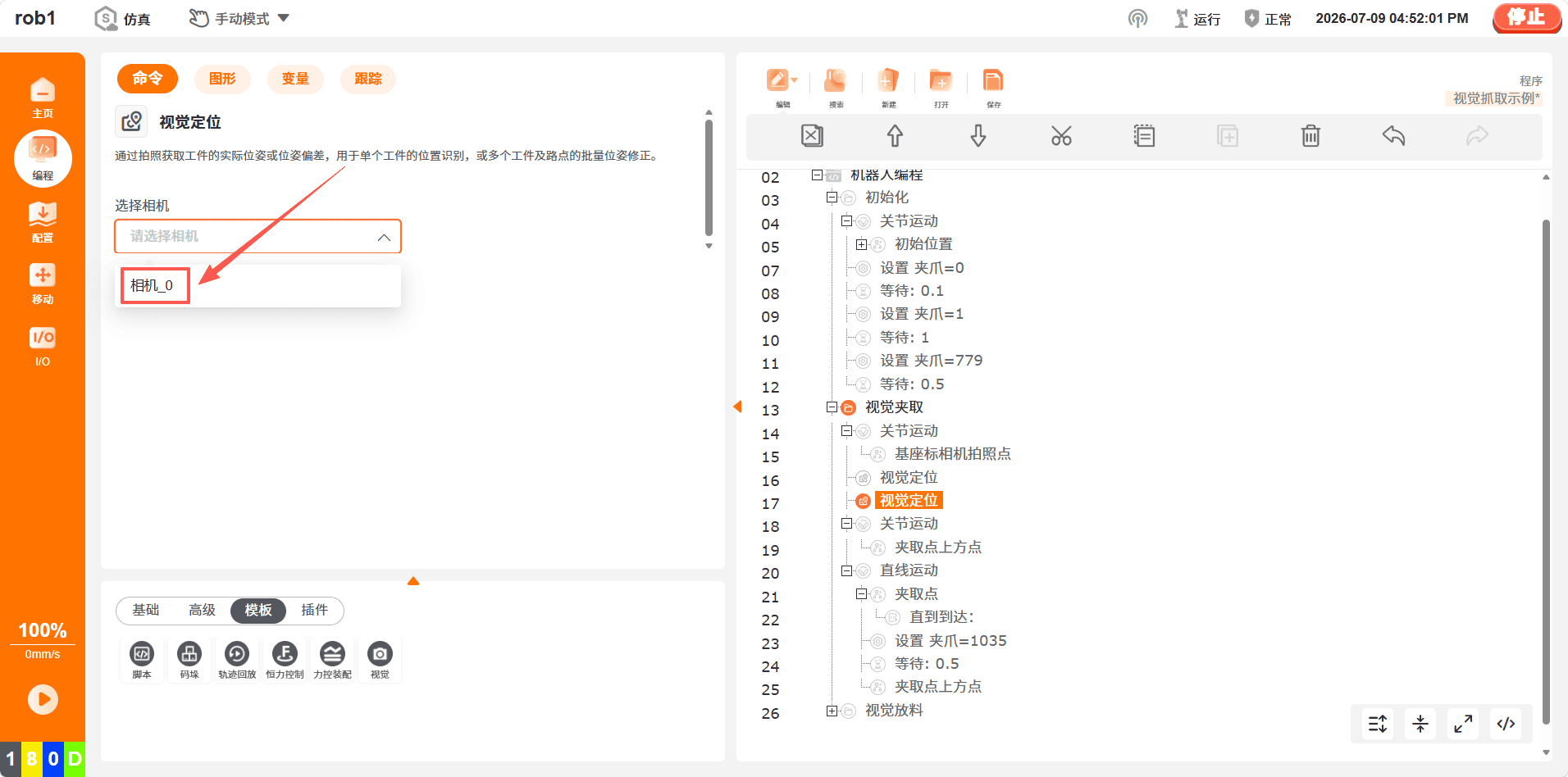Choose 相机_0 from the camera dropdown
This screenshot has height=777, width=1568.
click(x=153, y=286)
